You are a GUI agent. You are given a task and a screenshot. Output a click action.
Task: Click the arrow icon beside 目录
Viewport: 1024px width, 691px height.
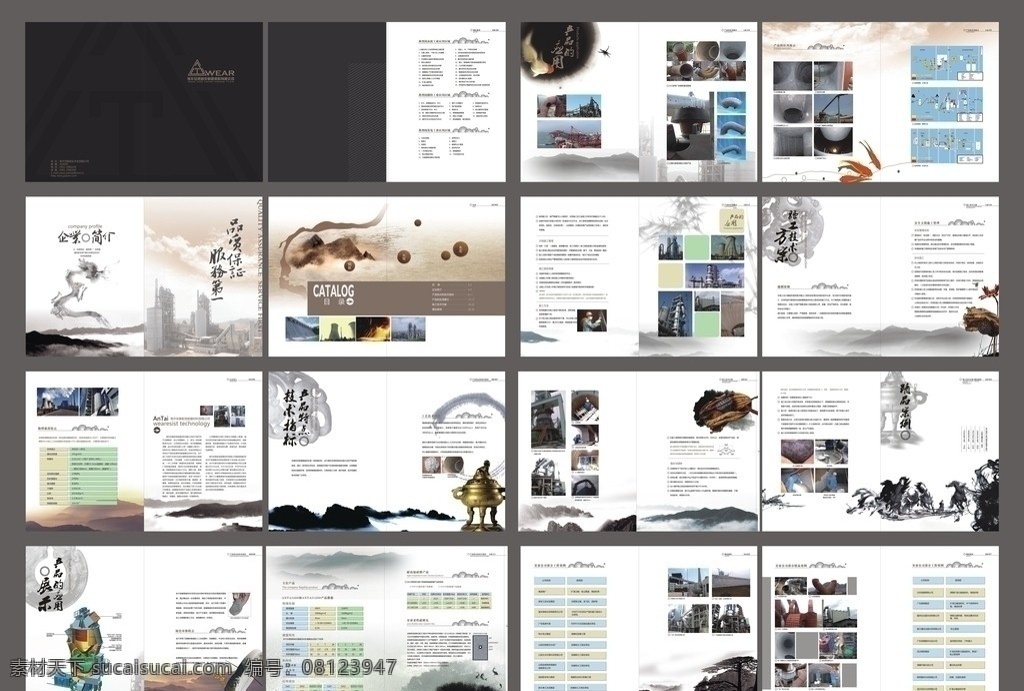pyautogui.click(x=349, y=303)
